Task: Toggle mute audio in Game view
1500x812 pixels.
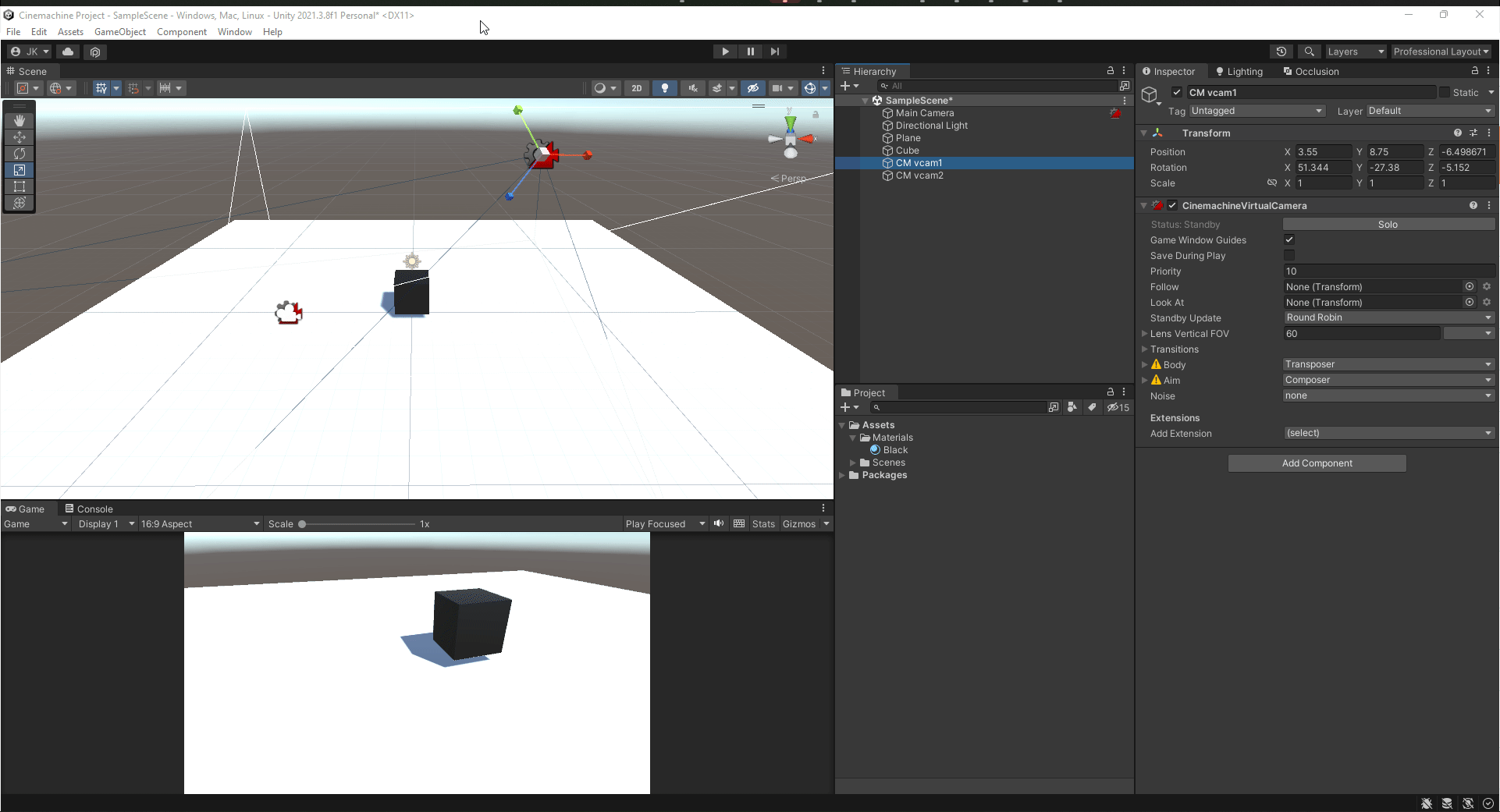Action: pos(719,523)
